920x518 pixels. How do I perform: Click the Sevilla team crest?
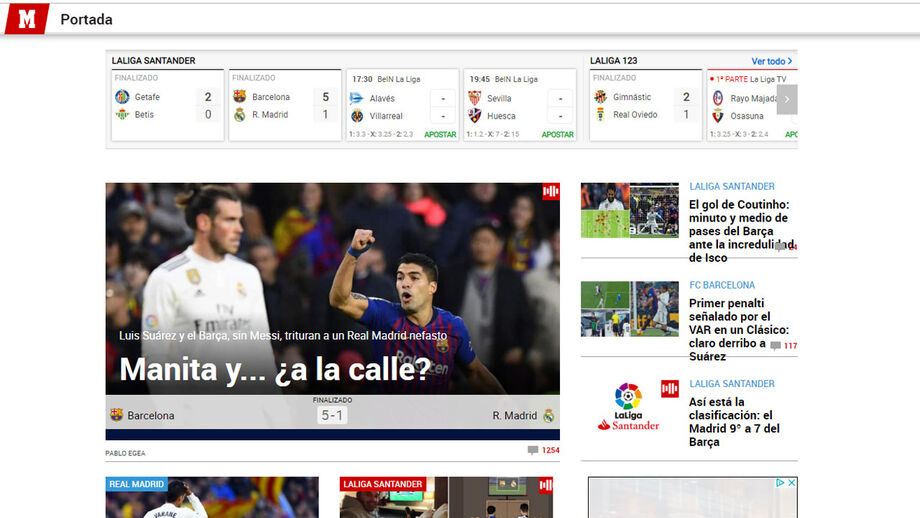click(475, 98)
